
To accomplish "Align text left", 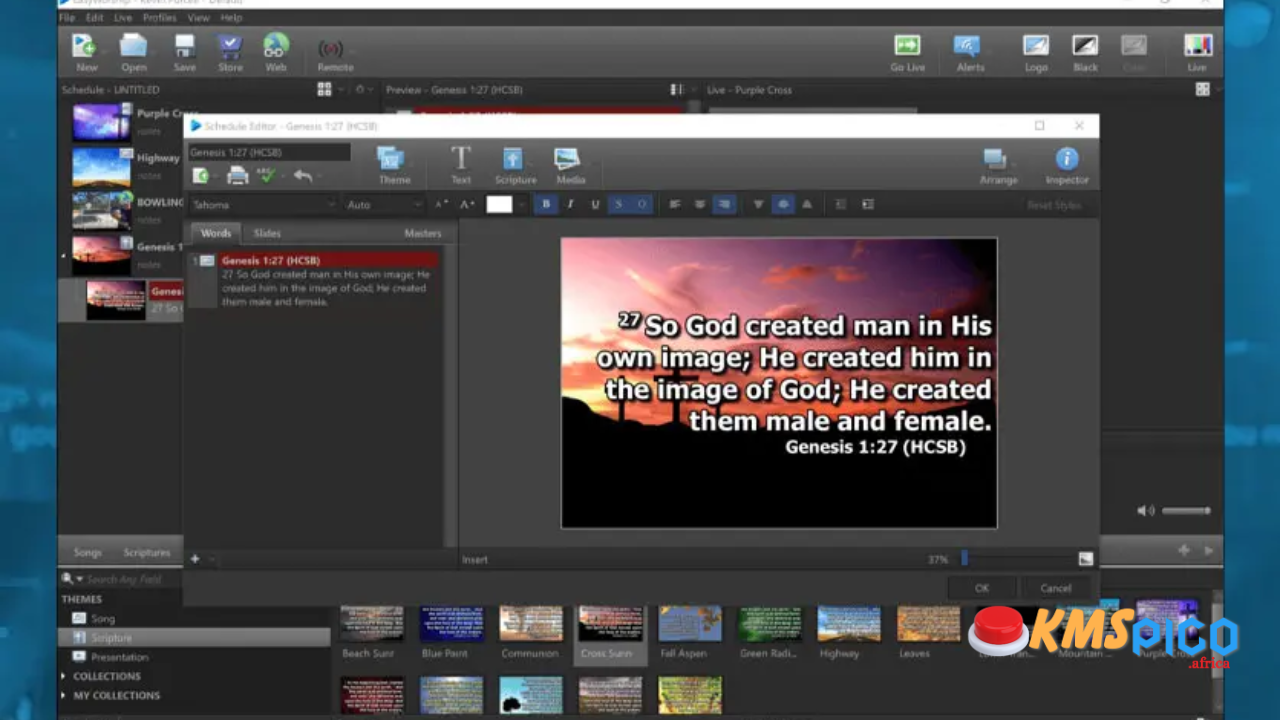I will pos(675,204).
